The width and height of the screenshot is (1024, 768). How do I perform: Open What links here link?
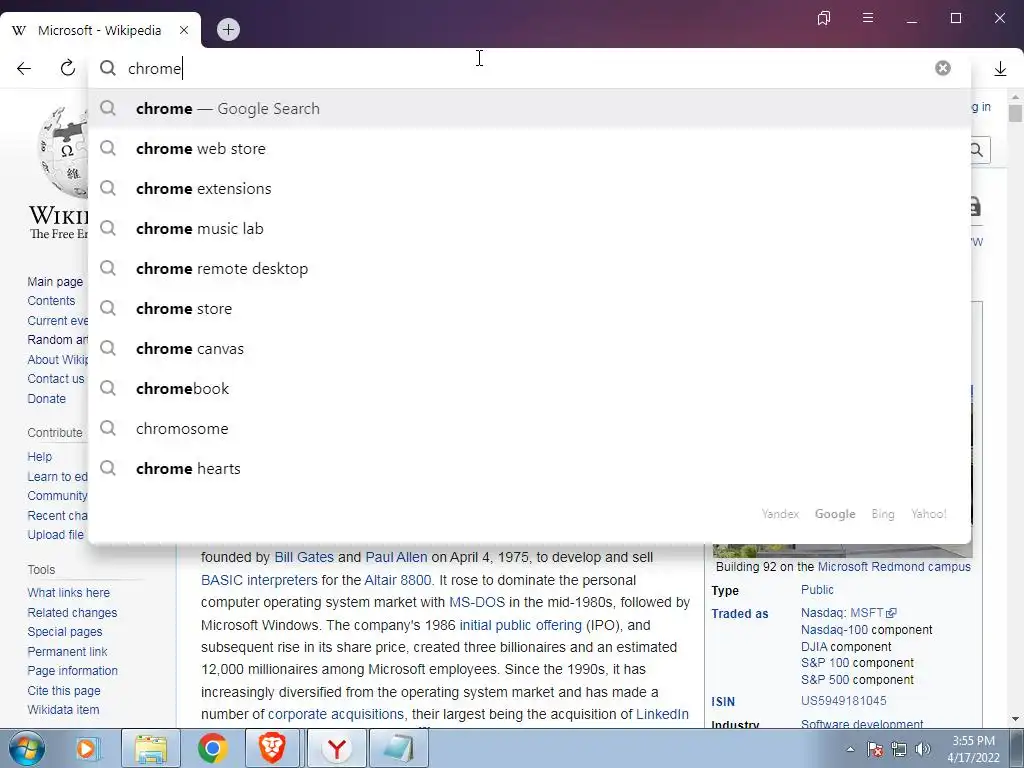pyautogui.click(x=69, y=592)
